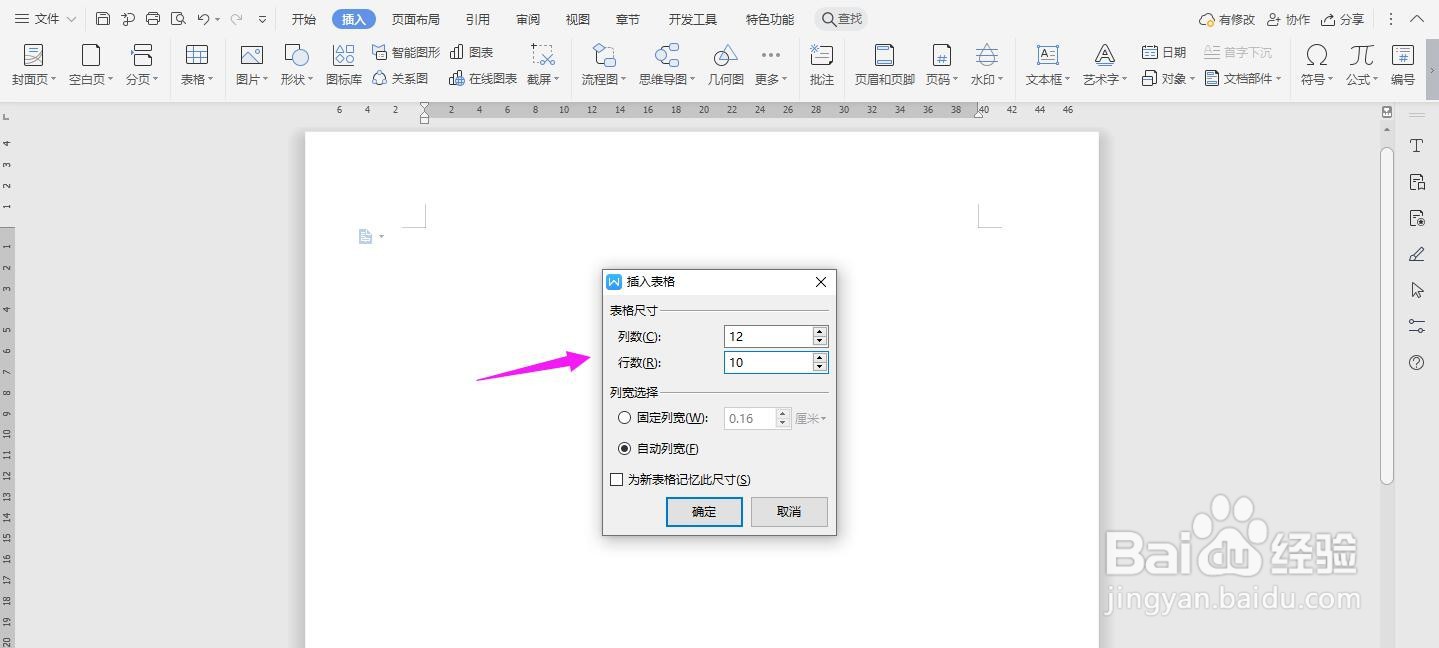Switch to the 开始 tab
The height and width of the screenshot is (648, 1439).
[304, 19]
